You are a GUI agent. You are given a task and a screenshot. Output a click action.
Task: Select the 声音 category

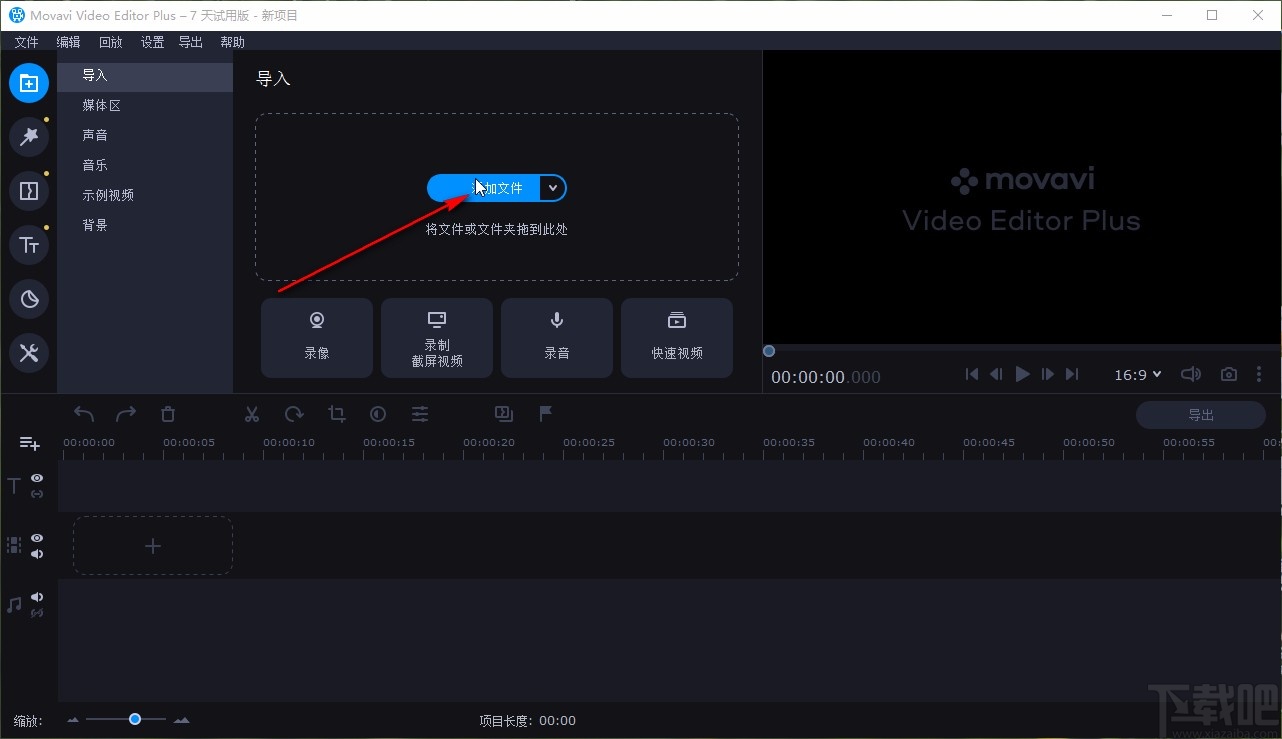click(x=145, y=135)
